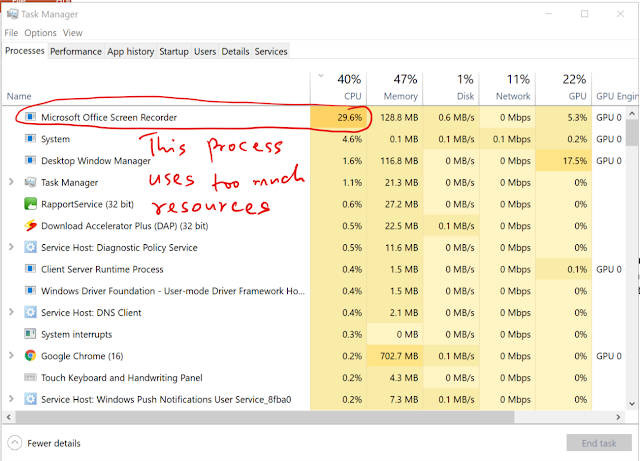The image size is (640, 461).
Task: Click the Desktop Window Manager icon
Action: click(30, 160)
